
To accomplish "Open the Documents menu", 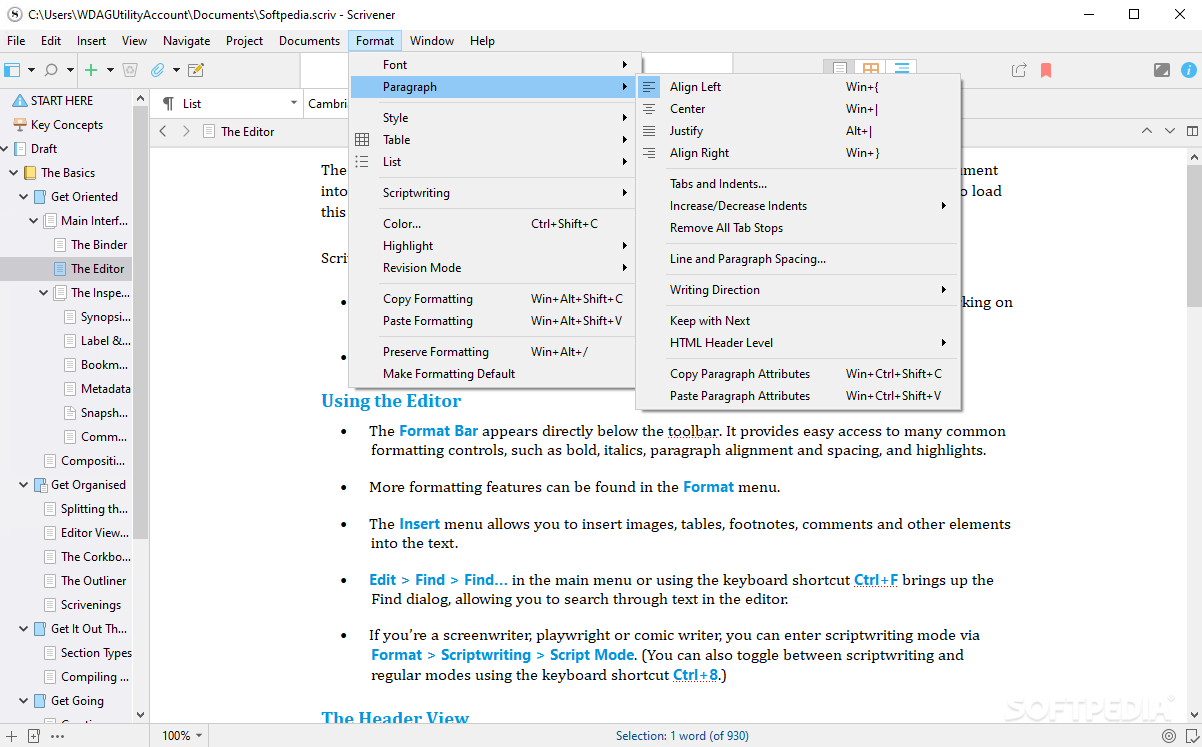I will click(309, 41).
